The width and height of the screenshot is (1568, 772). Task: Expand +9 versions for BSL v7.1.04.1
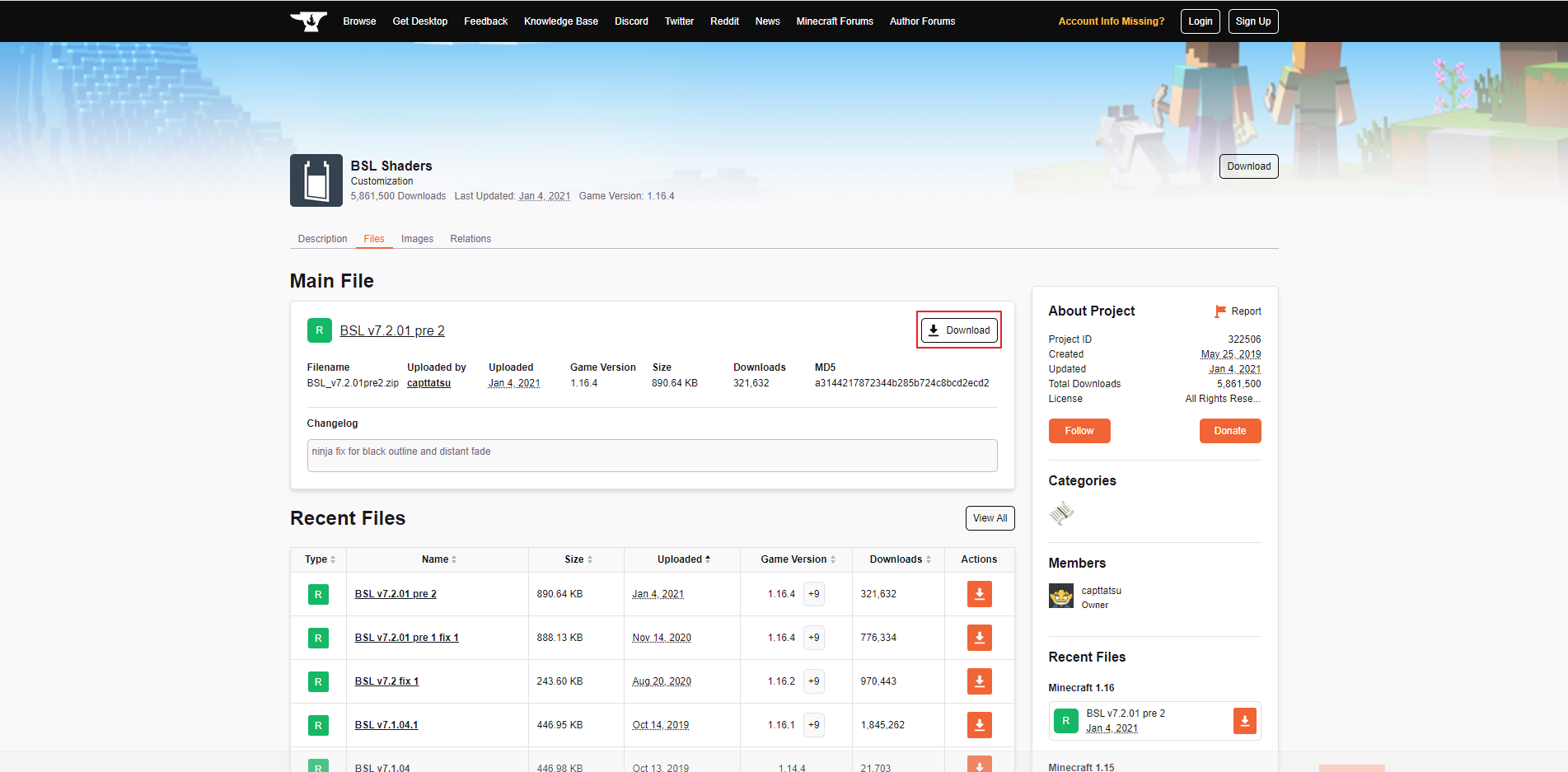click(x=814, y=725)
